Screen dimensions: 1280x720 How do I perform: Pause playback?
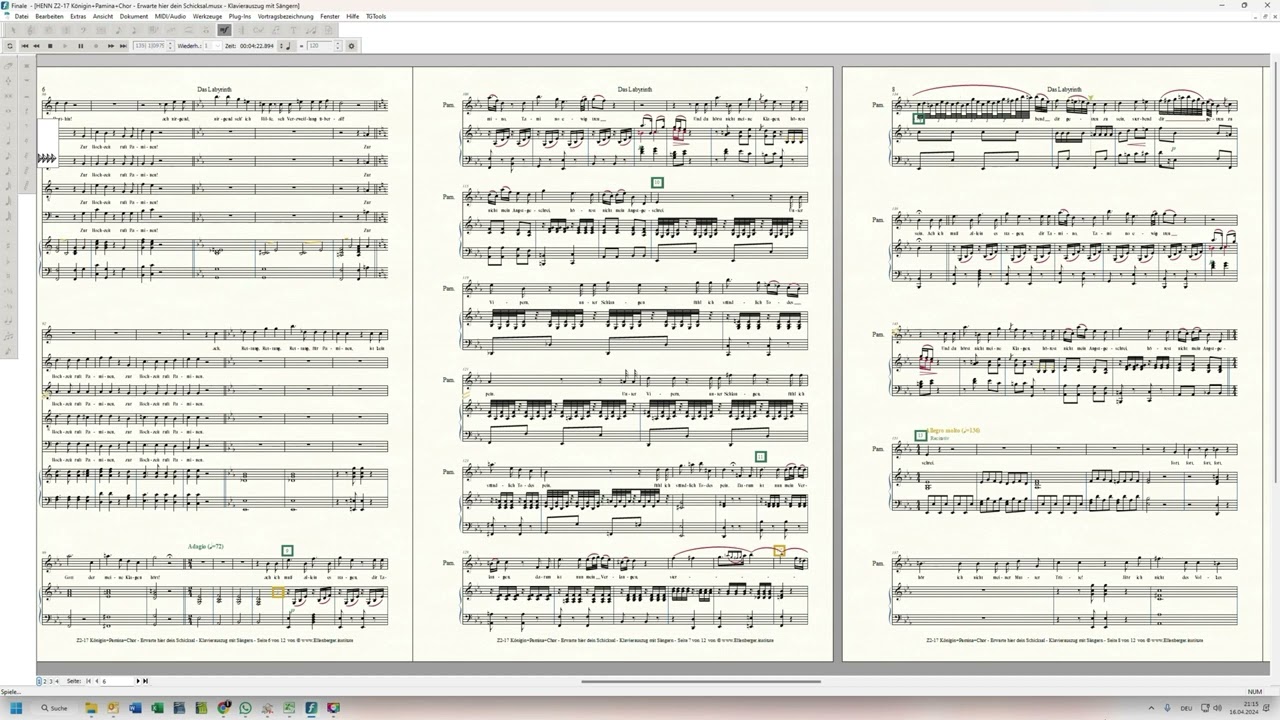click(x=81, y=46)
